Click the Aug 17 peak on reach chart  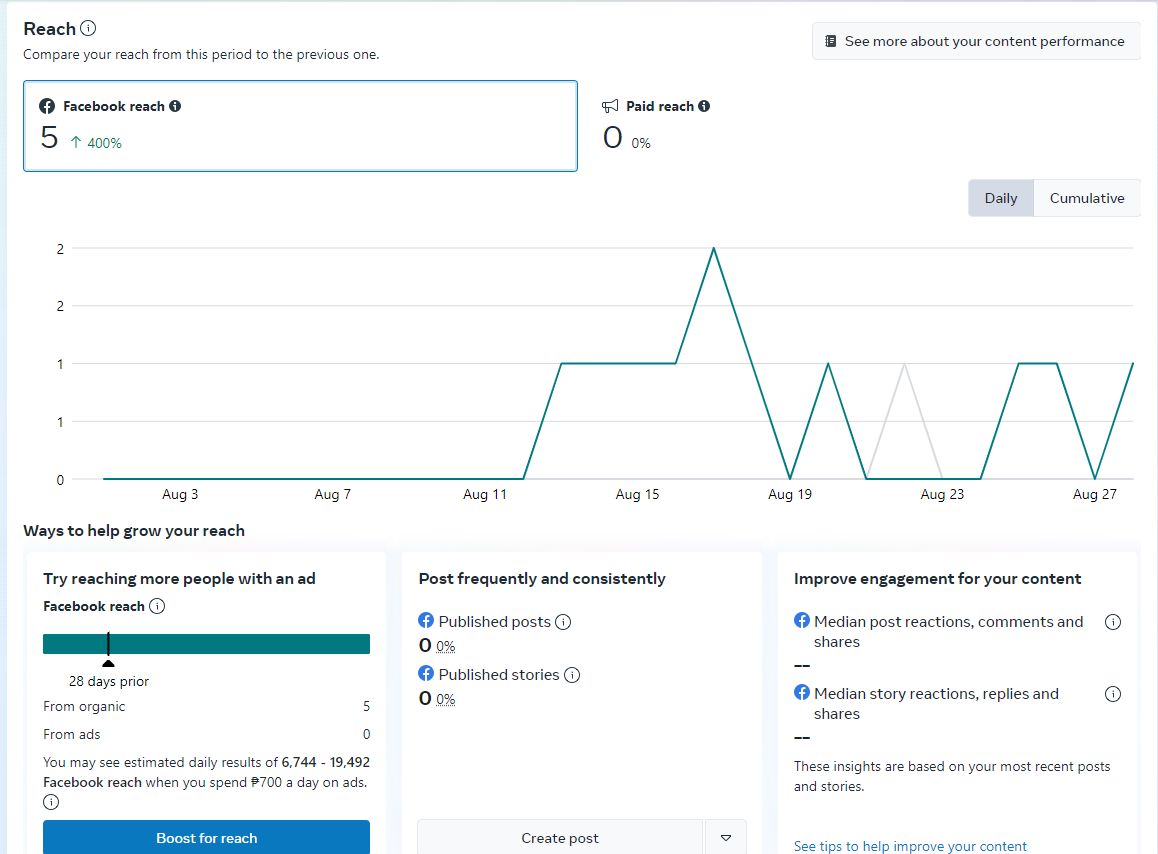[x=713, y=248]
